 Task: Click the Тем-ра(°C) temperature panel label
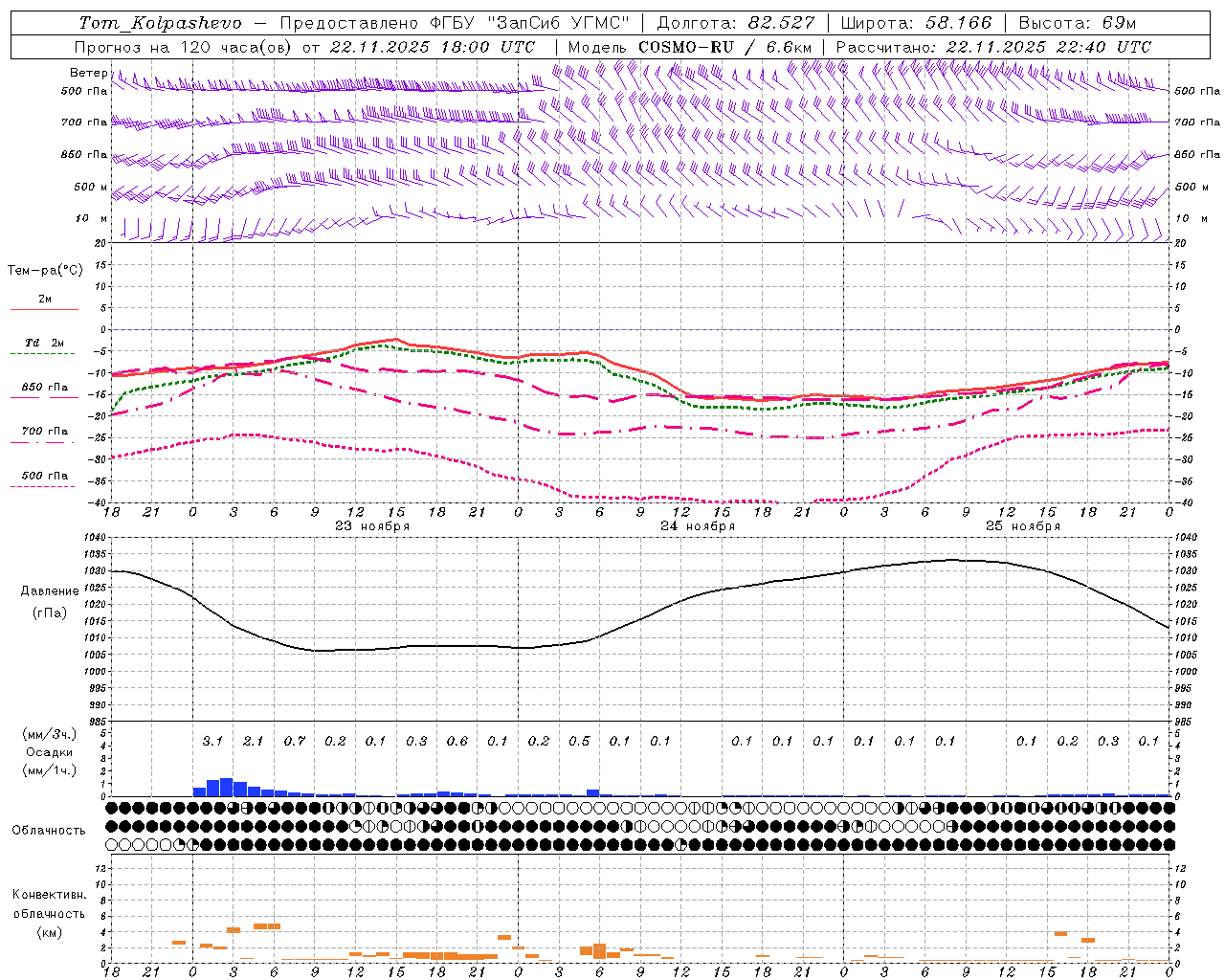45,271
